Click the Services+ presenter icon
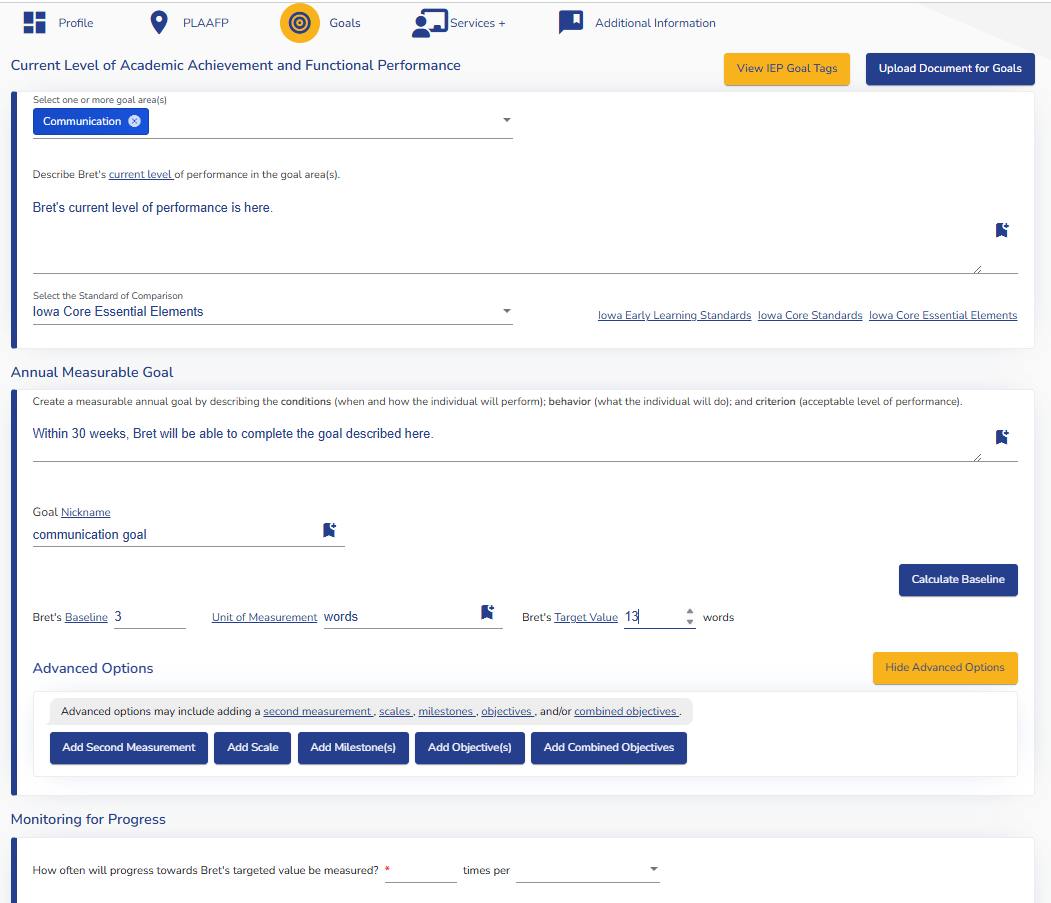 [x=429, y=23]
